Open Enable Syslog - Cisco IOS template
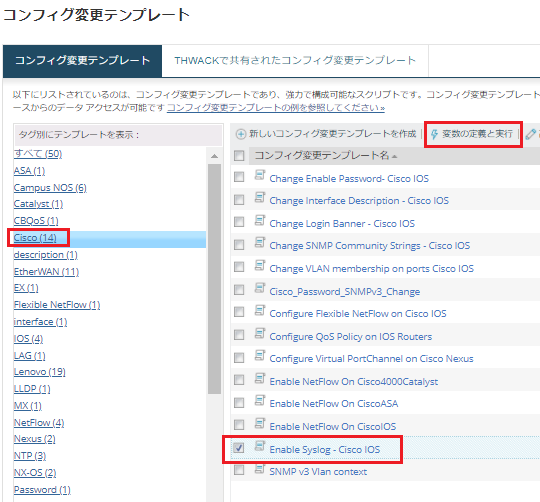 click(x=324, y=450)
